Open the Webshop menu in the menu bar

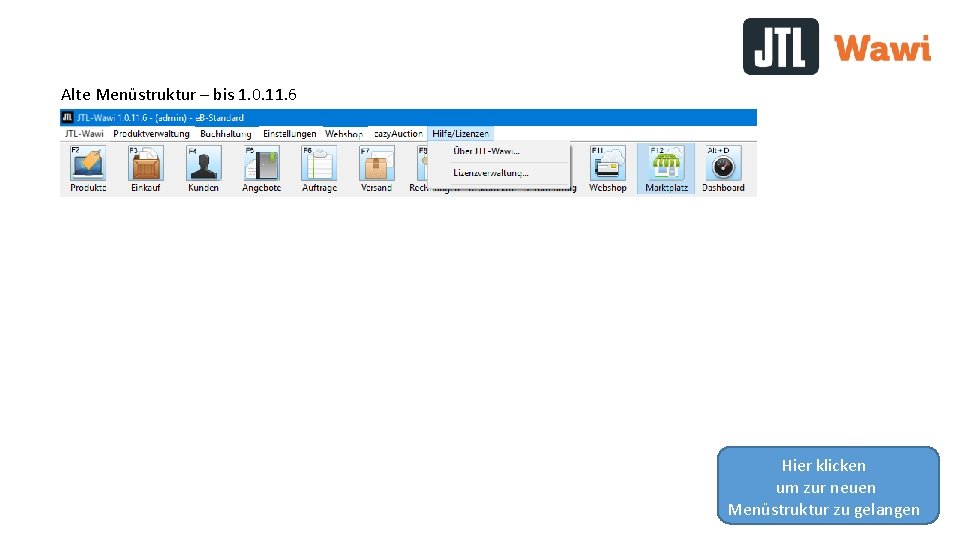(x=344, y=133)
